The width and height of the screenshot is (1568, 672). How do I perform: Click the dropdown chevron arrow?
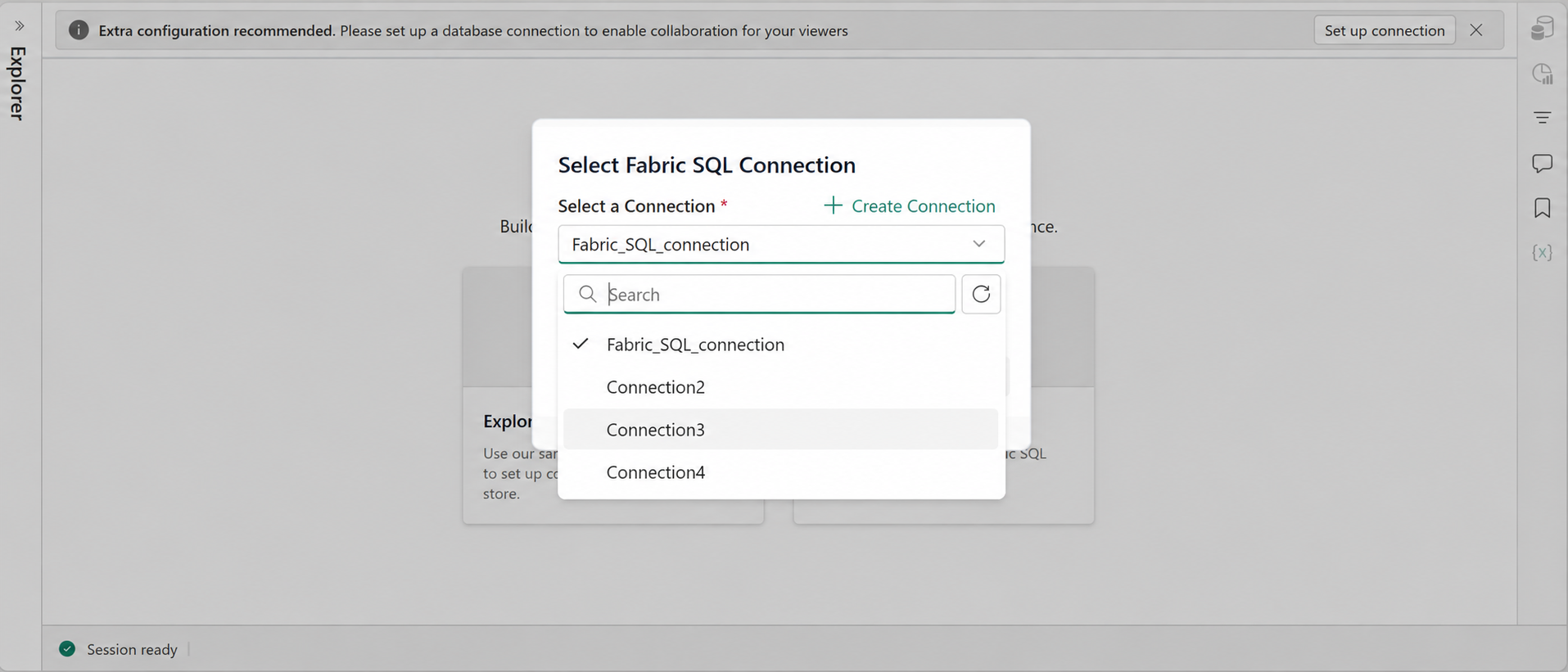click(x=978, y=244)
